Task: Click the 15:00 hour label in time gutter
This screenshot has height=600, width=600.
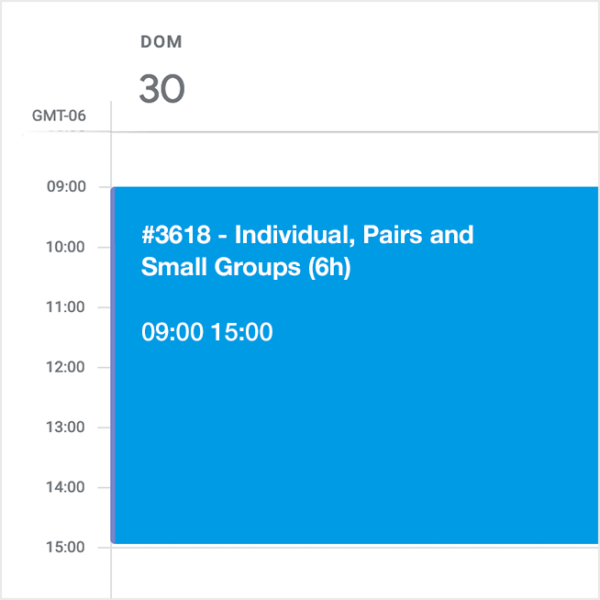Action: [65, 547]
